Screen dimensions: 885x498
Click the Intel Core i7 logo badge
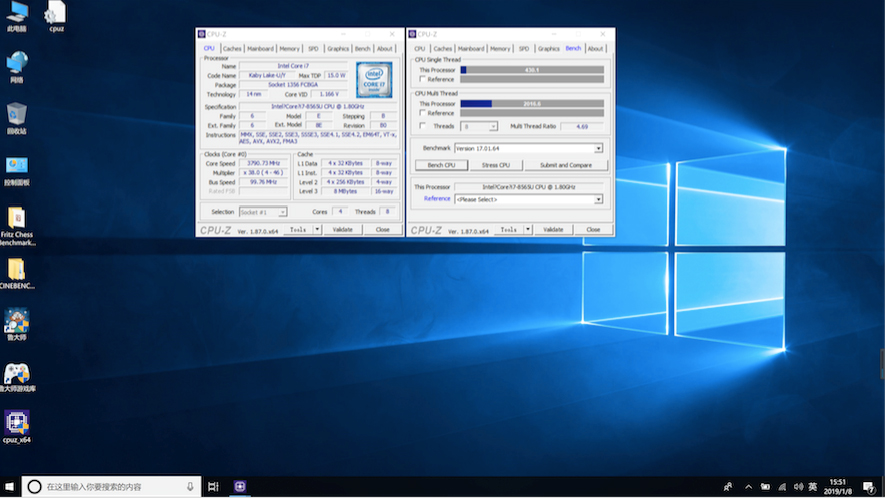click(374, 80)
